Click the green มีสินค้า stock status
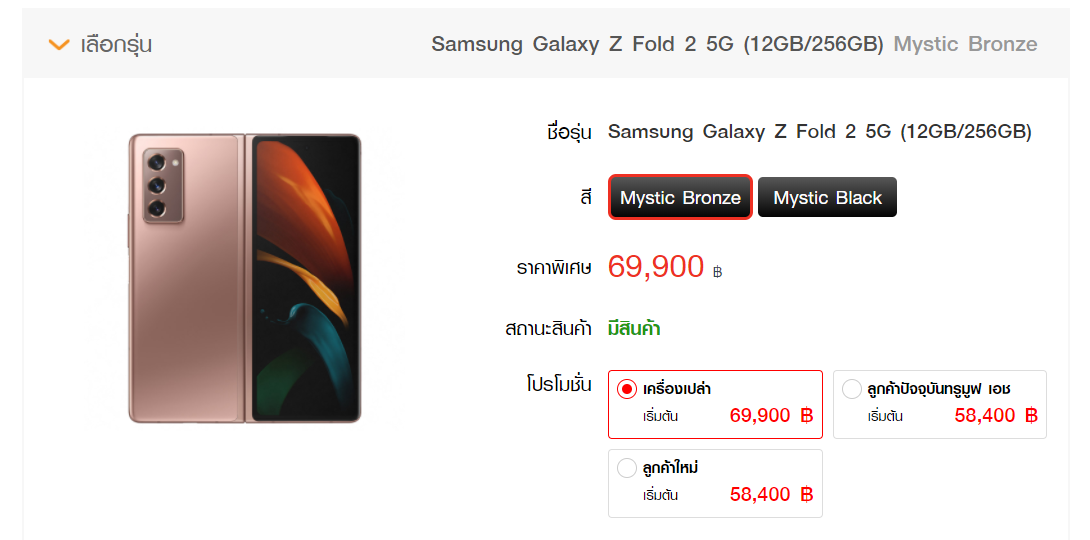The width and height of the screenshot is (1090, 540). (634, 328)
